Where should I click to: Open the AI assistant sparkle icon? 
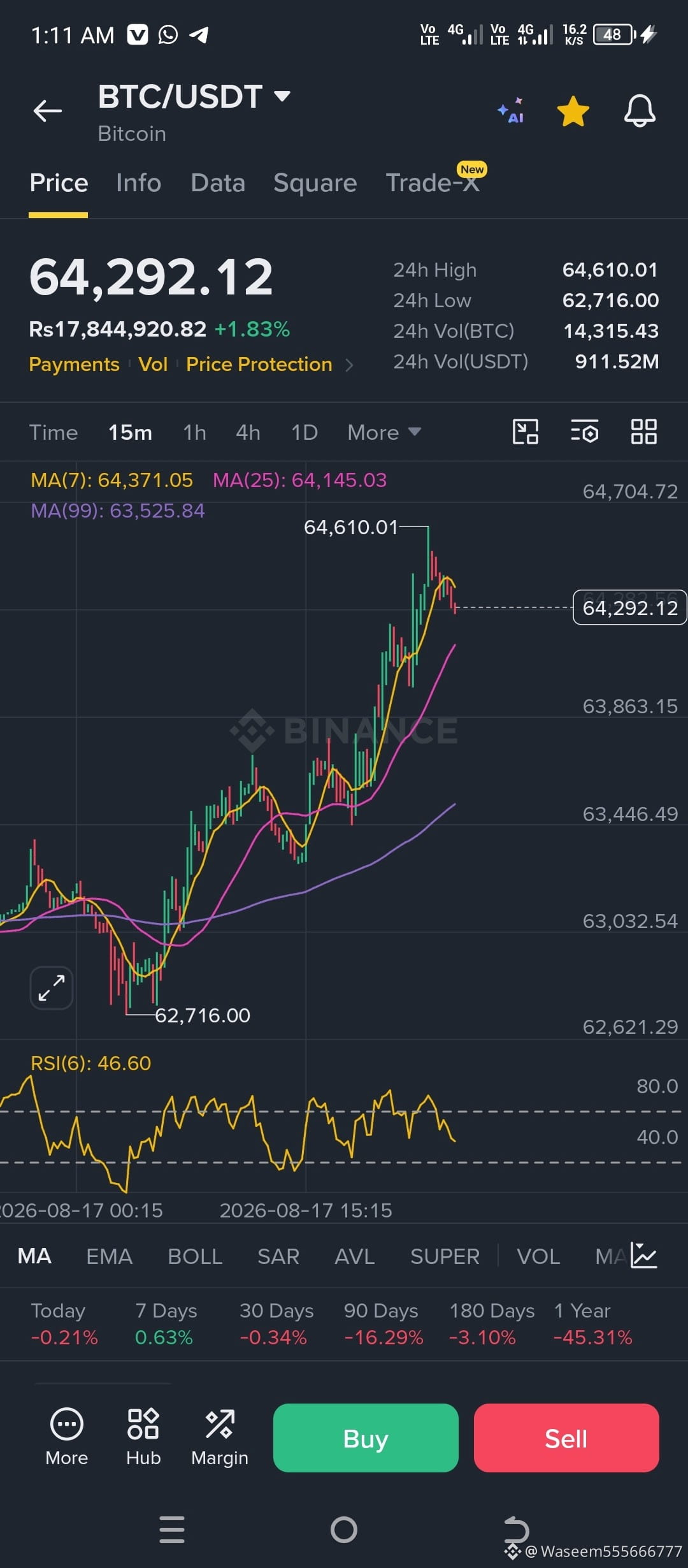tap(512, 111)
